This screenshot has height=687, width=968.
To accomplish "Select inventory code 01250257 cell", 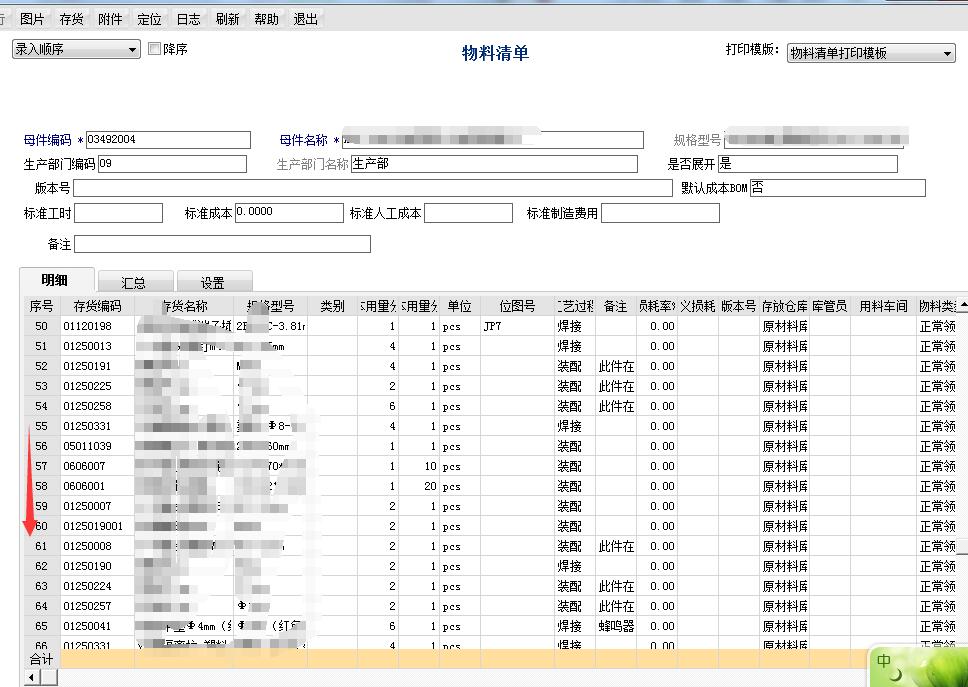I will point(97,606).
